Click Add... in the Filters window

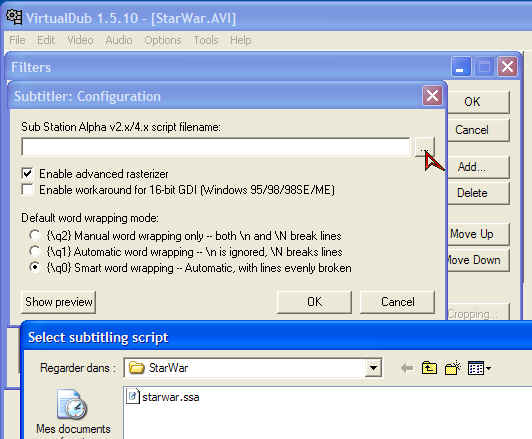click(478, 167)
